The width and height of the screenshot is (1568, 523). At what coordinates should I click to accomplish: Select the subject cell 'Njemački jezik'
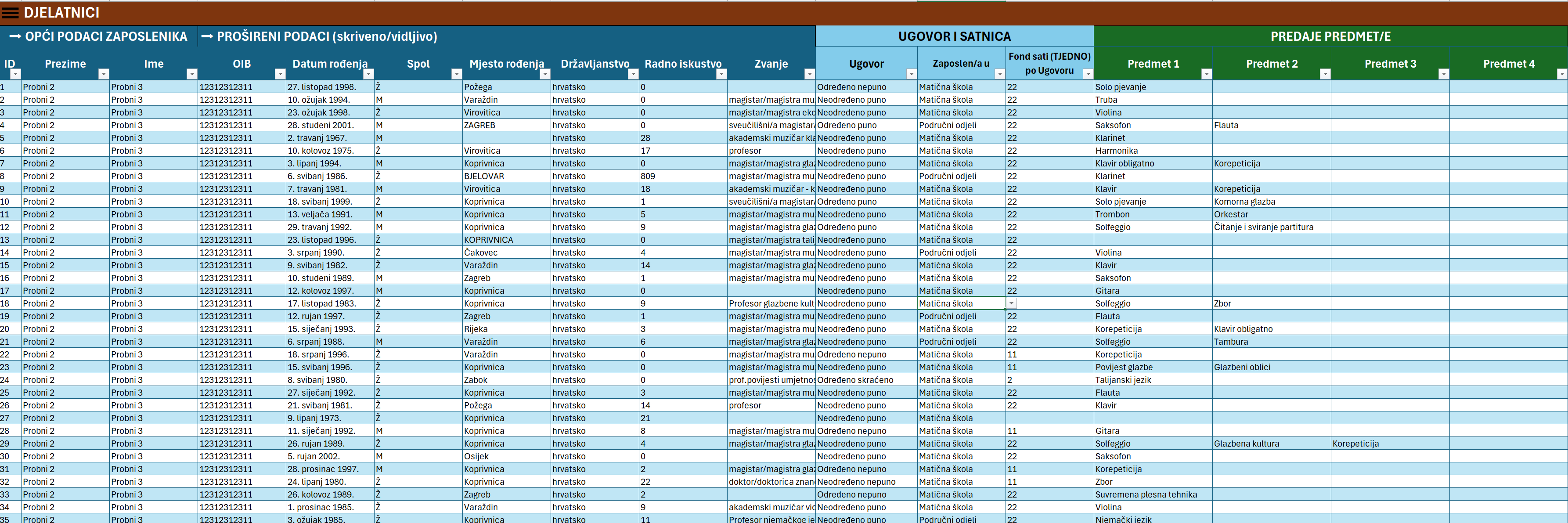click(x=1153, y=519)
